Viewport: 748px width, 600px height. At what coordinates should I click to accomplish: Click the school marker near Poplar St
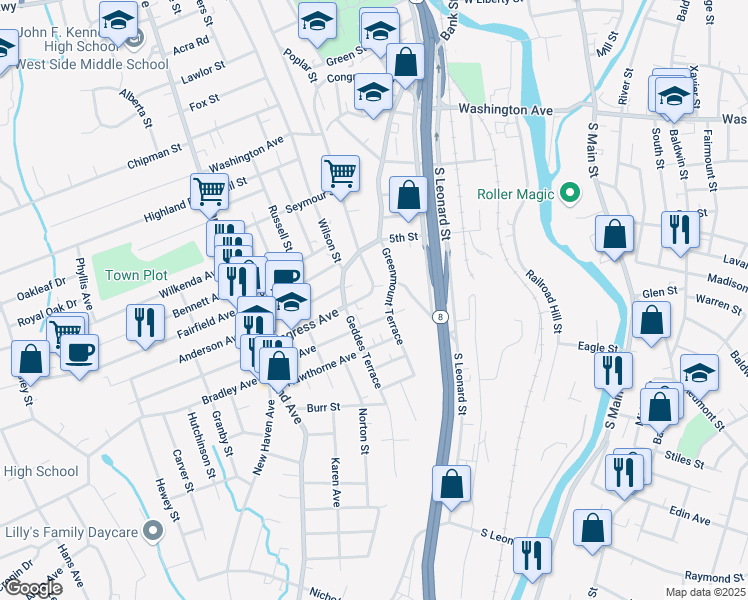point(317,21)
